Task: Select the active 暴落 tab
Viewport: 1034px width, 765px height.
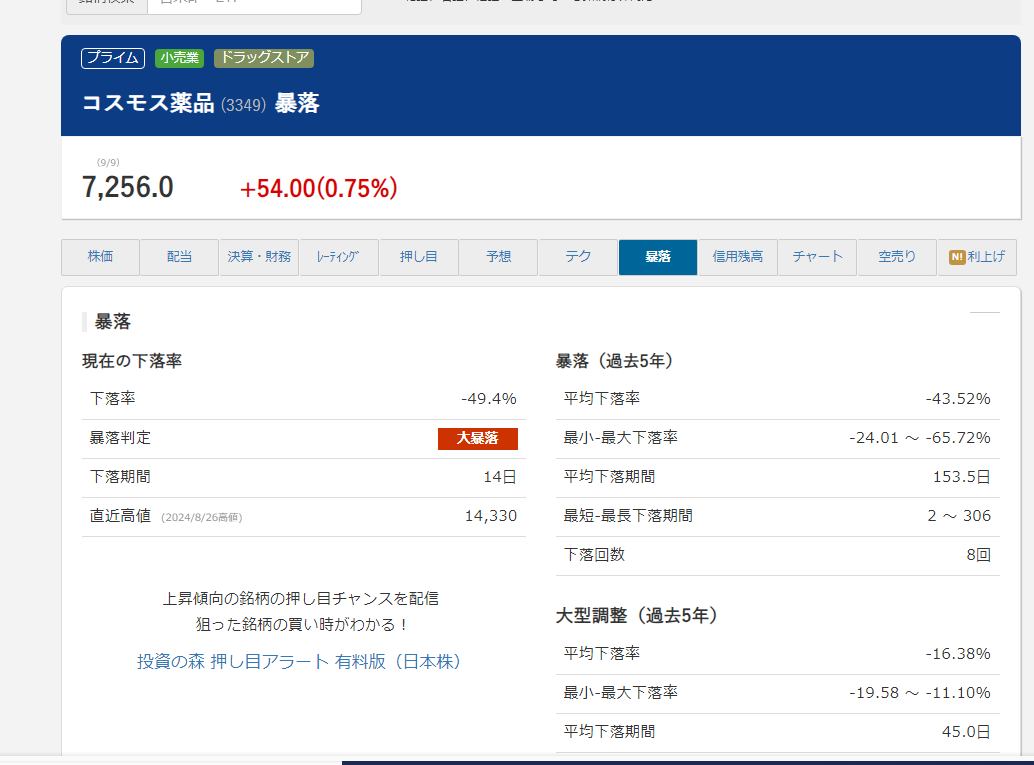Action: coord(658,257)
